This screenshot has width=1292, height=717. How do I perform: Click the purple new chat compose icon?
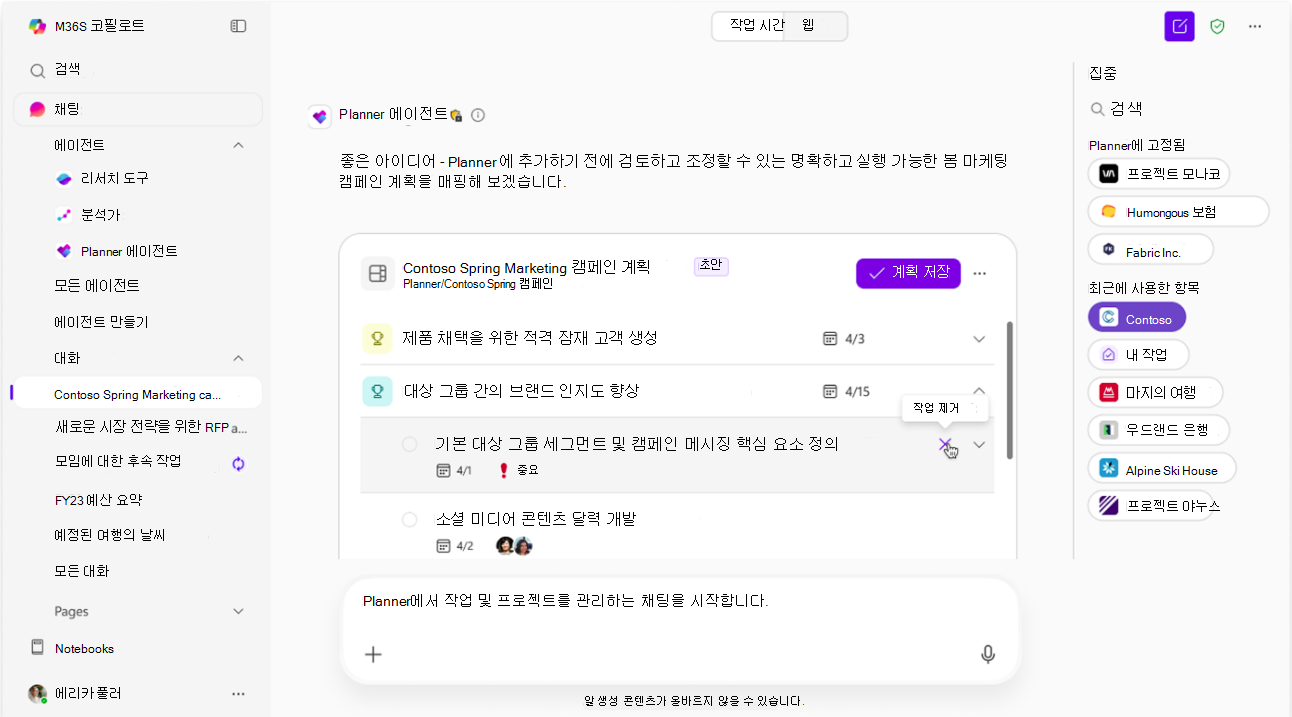(x=1179, y=26)
